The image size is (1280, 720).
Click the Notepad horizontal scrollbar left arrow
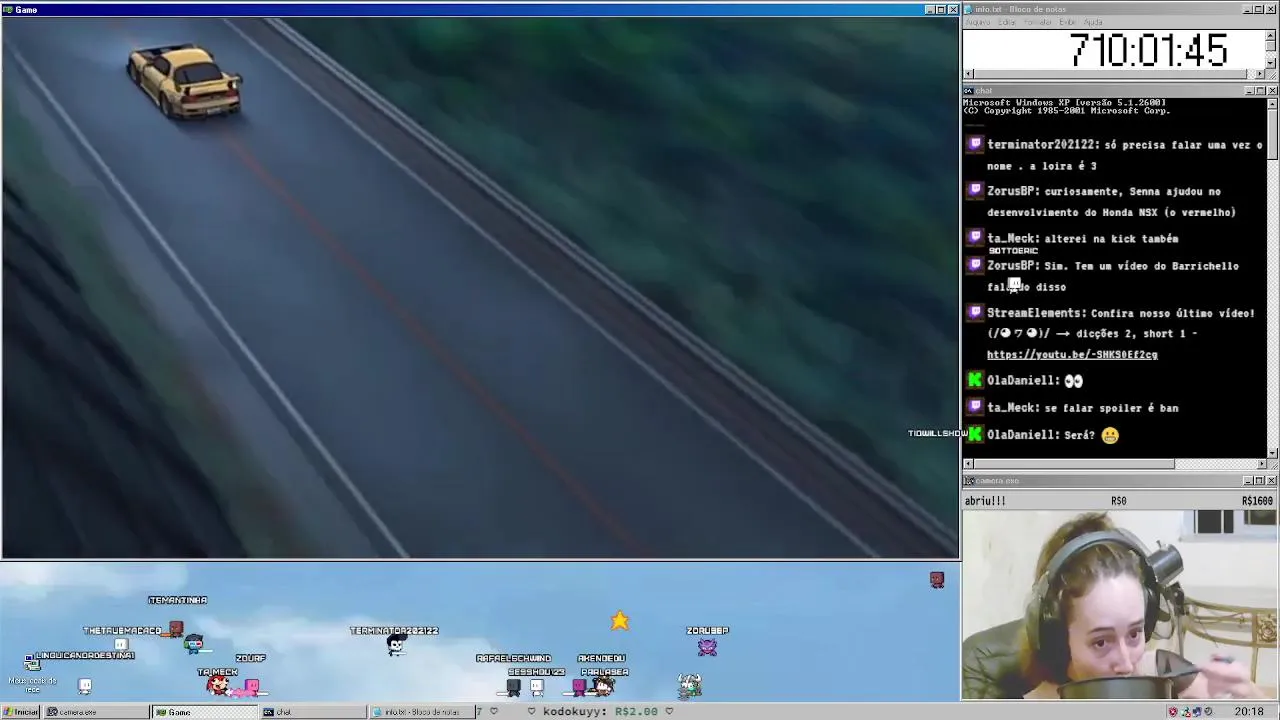pyautogui.click(x=968, y=74)
